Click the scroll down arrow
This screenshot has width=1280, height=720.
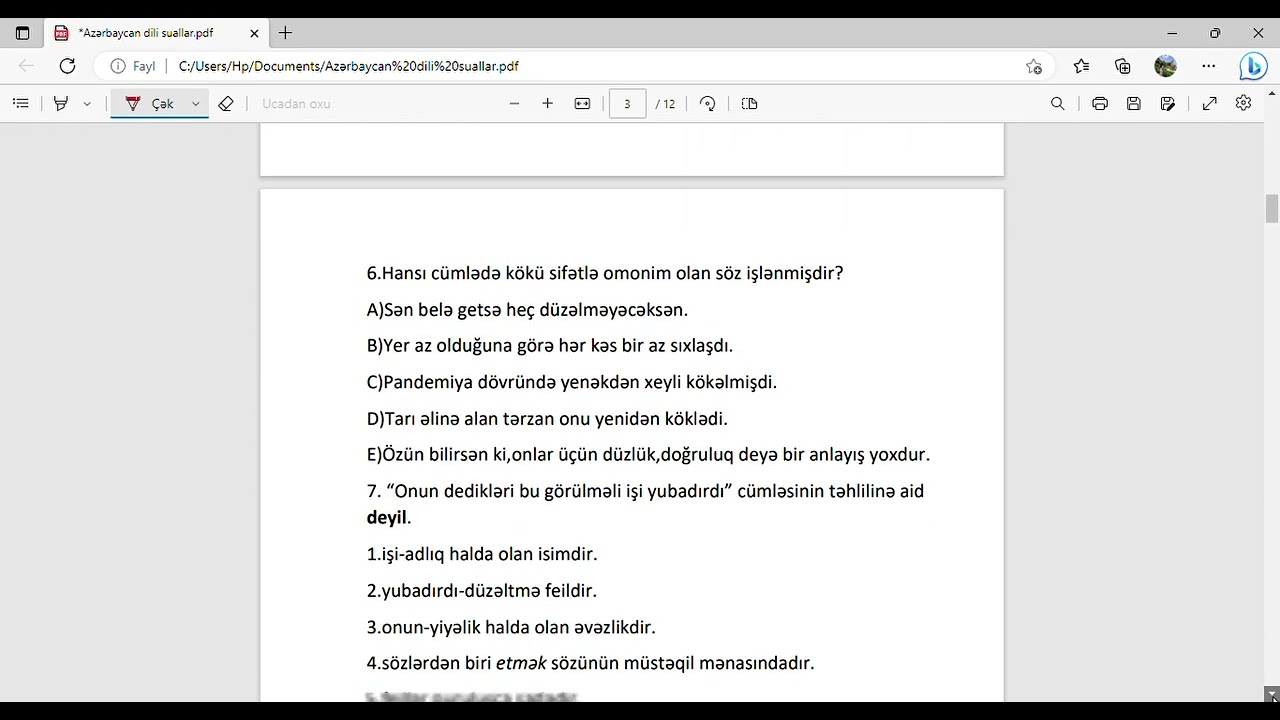[1272, 694]
